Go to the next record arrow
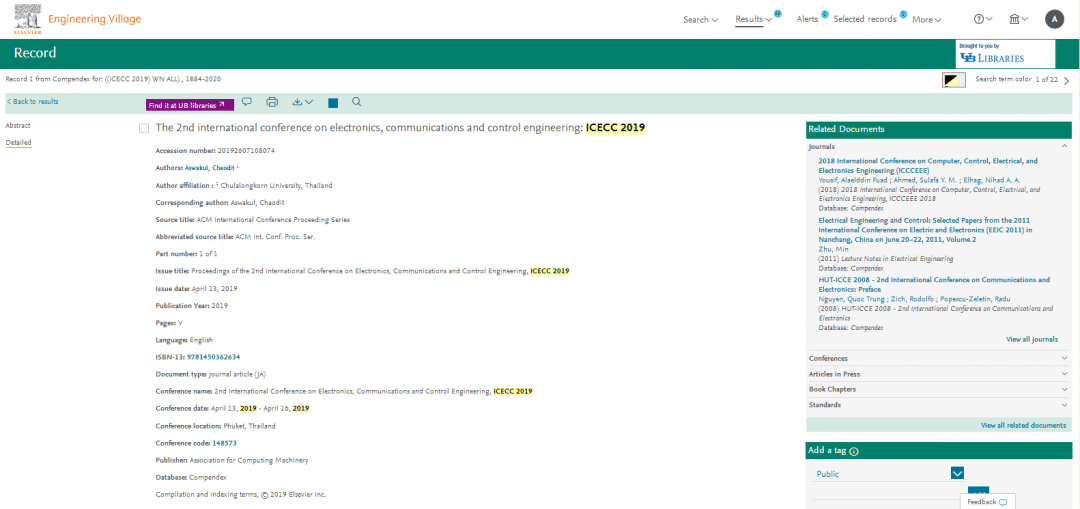Viewport: 1080px width, 509px height. (x=1066, y=81)
